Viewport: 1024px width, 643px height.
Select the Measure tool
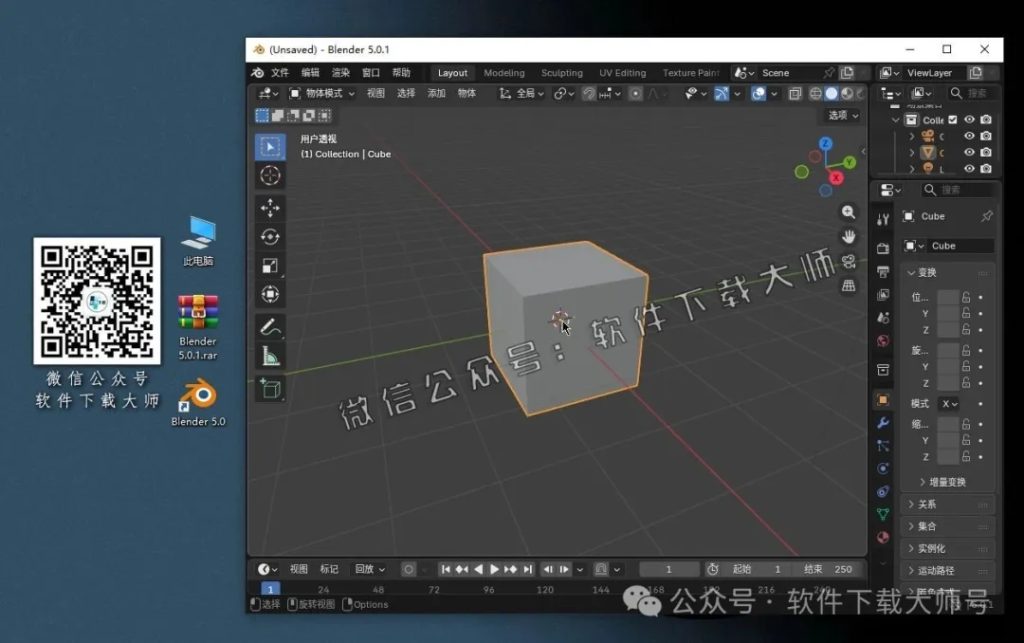tap(270, 352)
